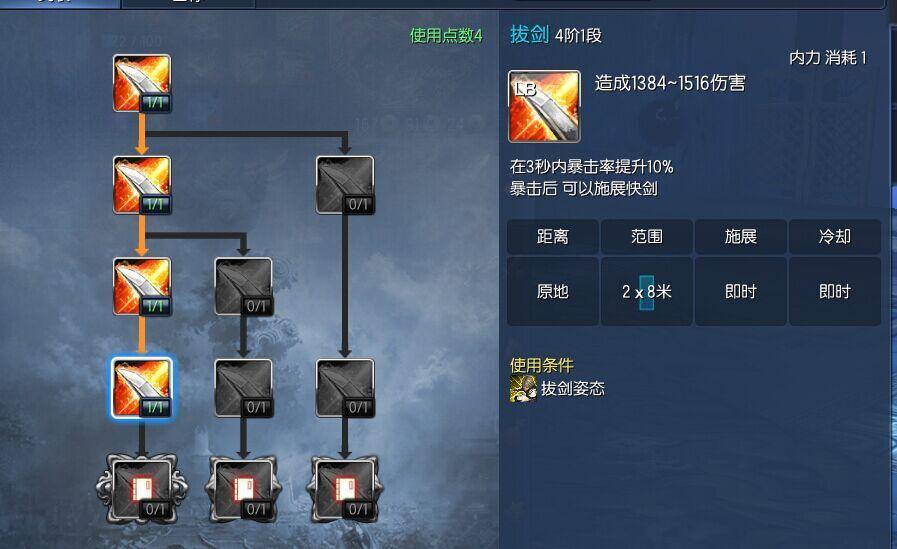Viewport: 897px width, 549px height.
Task: Click the large LB skill preview icon
Action: pos(544,106)
